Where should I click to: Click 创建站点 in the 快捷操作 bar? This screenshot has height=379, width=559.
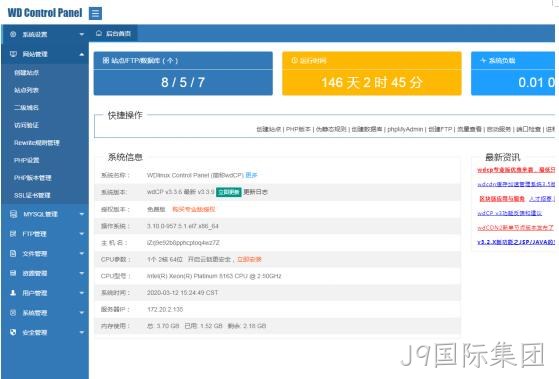pos(268,129)
